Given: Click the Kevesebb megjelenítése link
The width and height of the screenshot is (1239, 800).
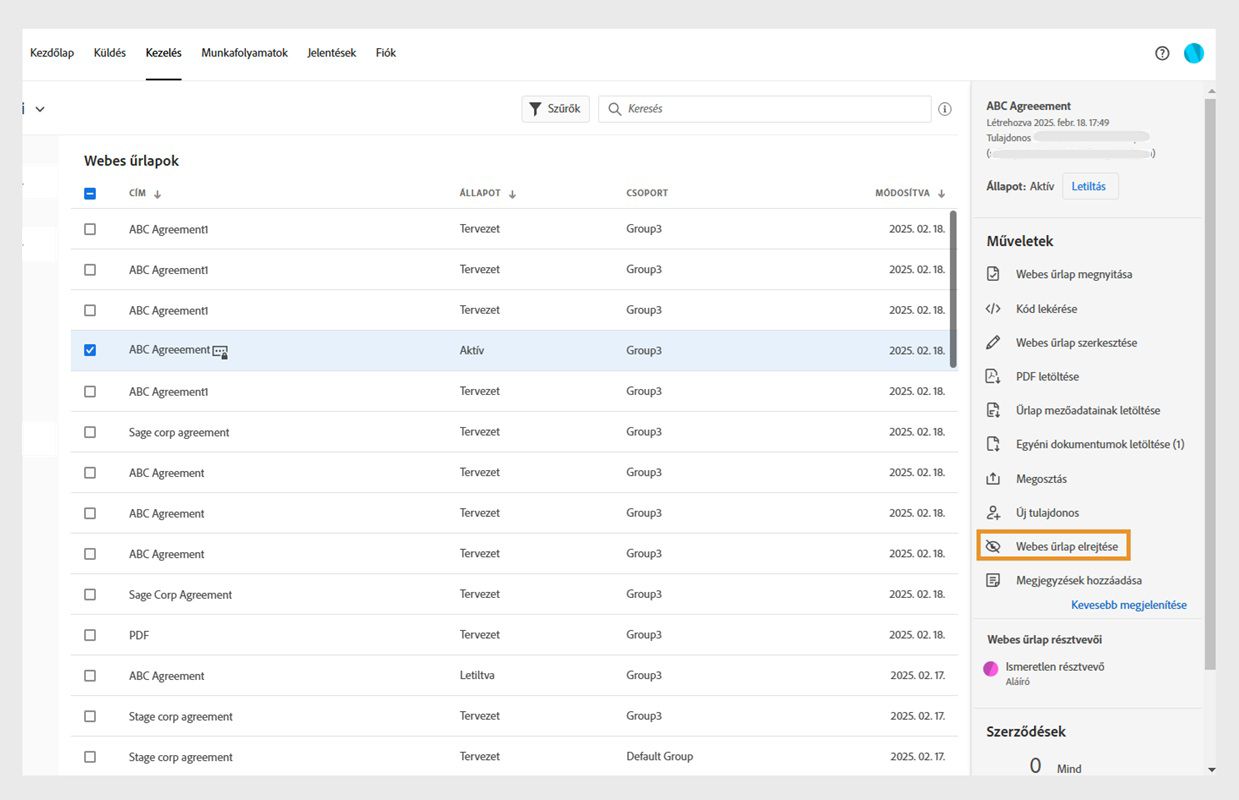Looking at the screenshot, I should click(1128, 605).
